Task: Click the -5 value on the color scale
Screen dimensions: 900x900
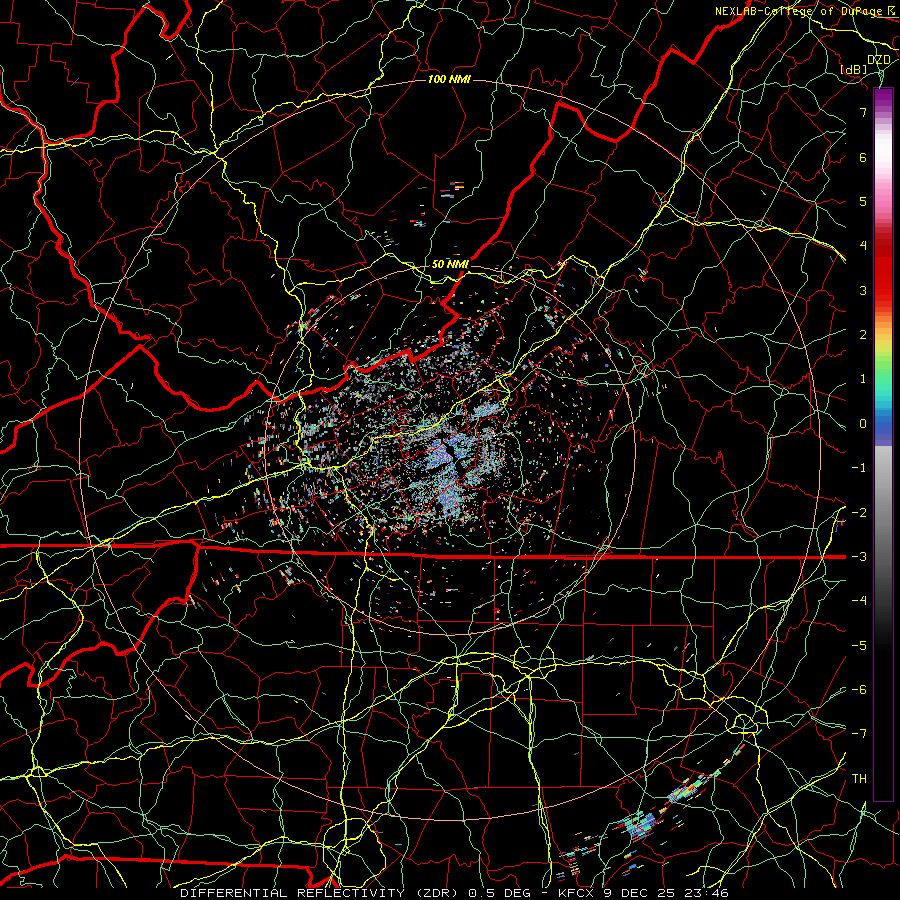Action: point(859,646)
